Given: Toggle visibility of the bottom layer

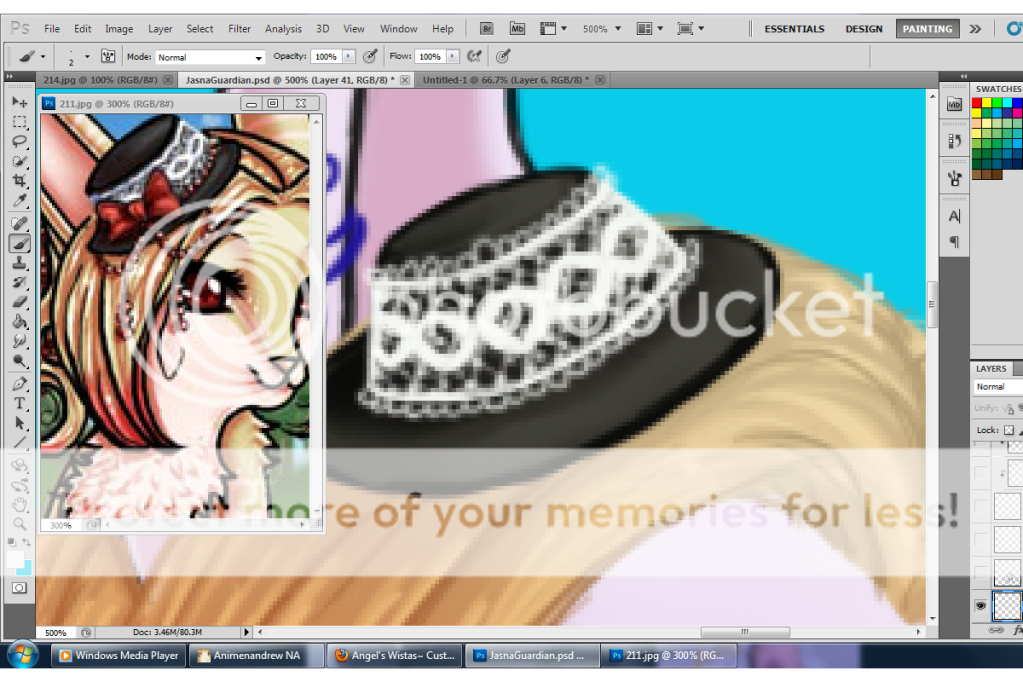Looking at the screenshot, I should pyautogui.click(x=980, y=606).
